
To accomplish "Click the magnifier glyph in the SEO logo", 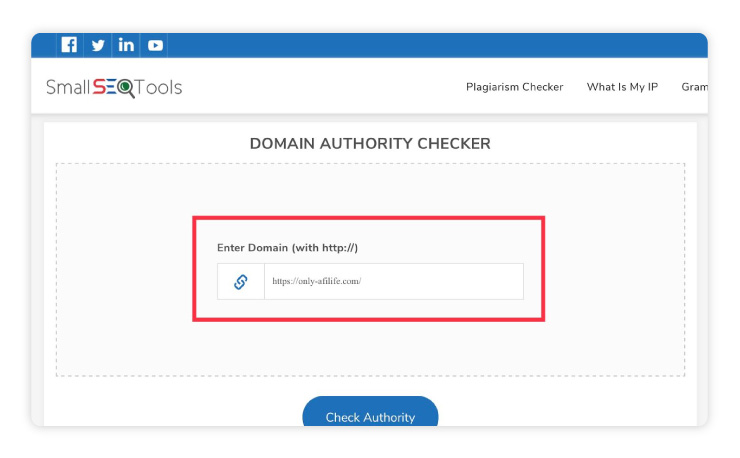I will (126, 88).
